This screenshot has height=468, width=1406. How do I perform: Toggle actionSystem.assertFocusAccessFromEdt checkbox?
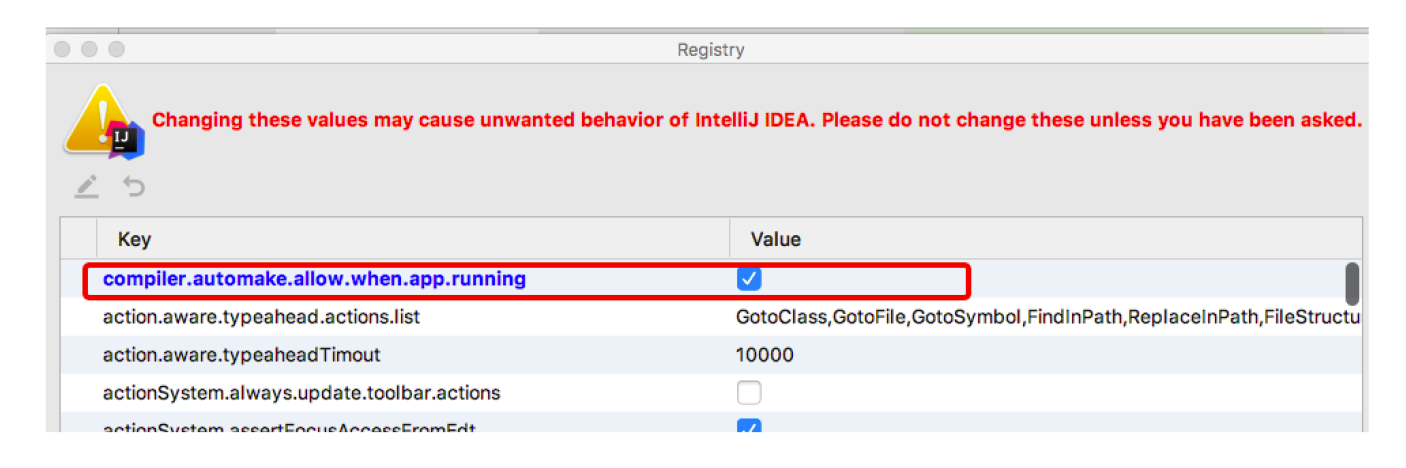[749, 426]
